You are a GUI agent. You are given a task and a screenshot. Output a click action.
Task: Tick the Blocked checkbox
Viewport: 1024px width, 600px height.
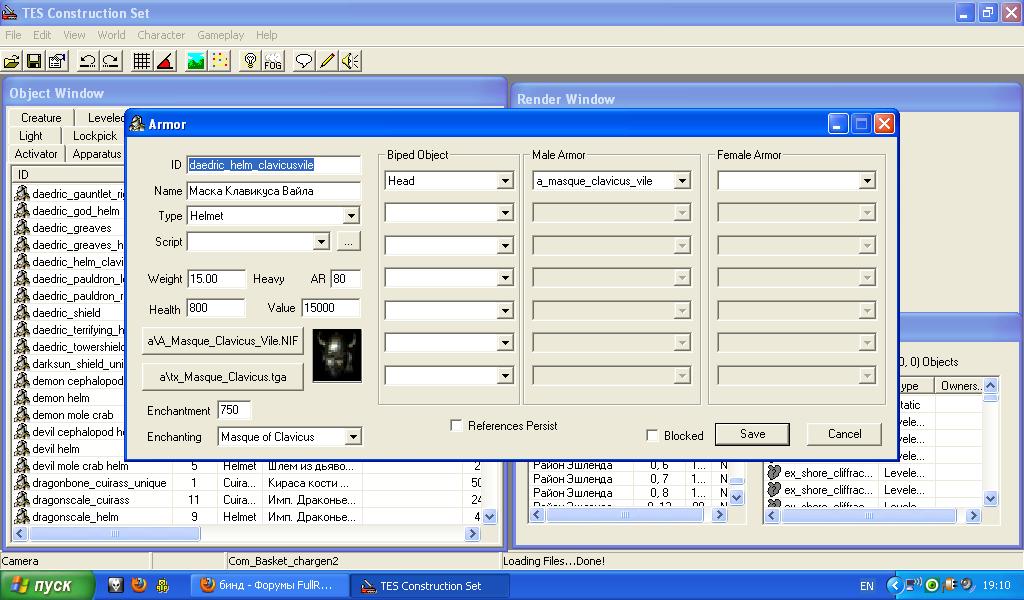point(652,435)
